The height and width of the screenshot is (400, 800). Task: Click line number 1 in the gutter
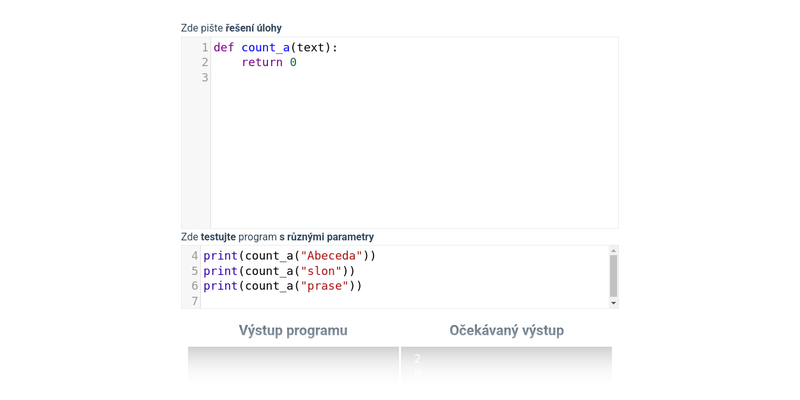click(x=204, y=47)
